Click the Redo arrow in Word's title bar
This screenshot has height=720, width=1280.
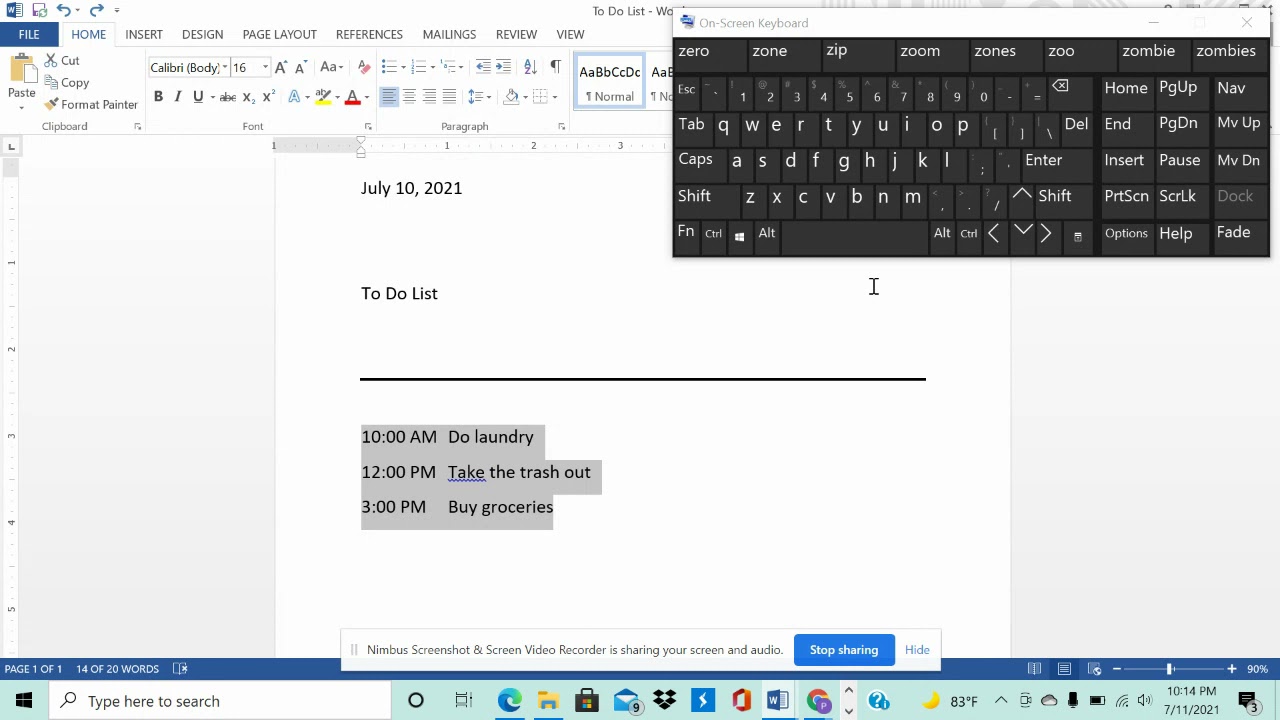96,10
